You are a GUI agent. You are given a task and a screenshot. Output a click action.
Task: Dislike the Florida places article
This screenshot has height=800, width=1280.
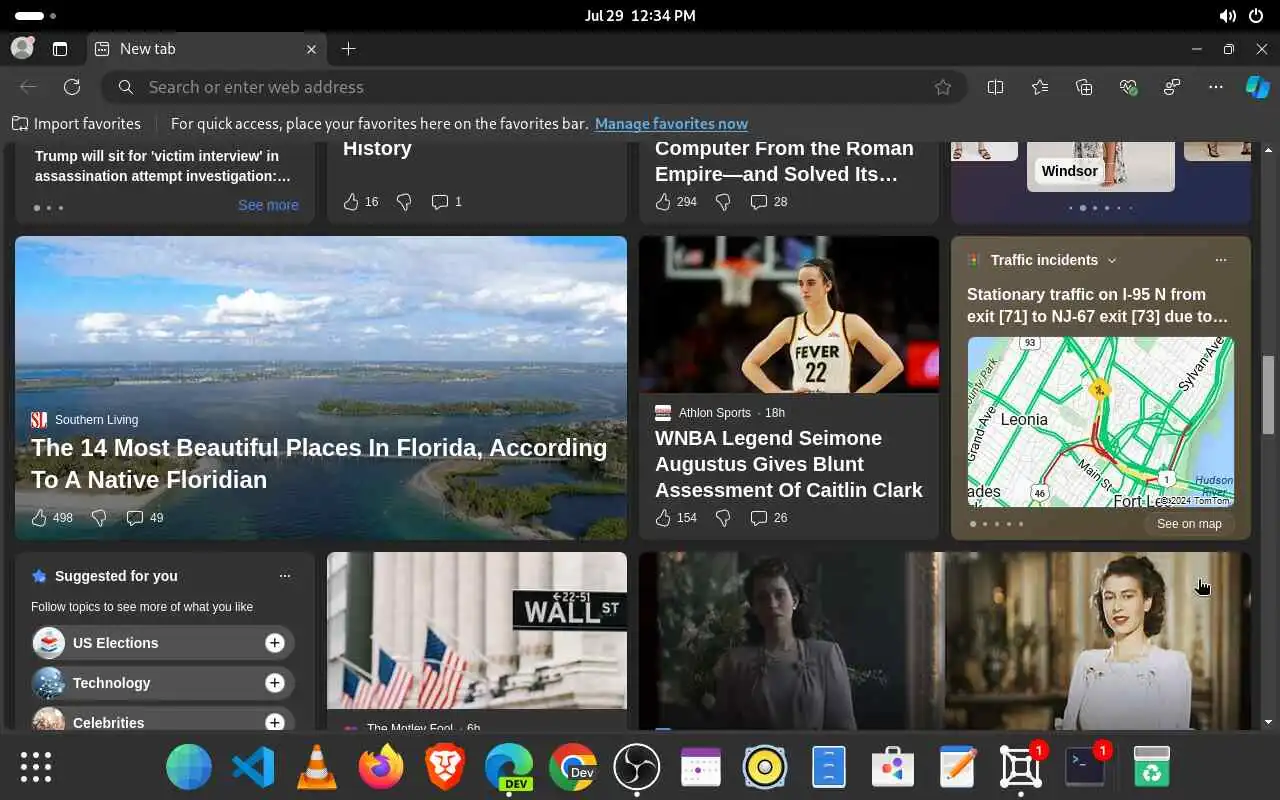point(99,518)
